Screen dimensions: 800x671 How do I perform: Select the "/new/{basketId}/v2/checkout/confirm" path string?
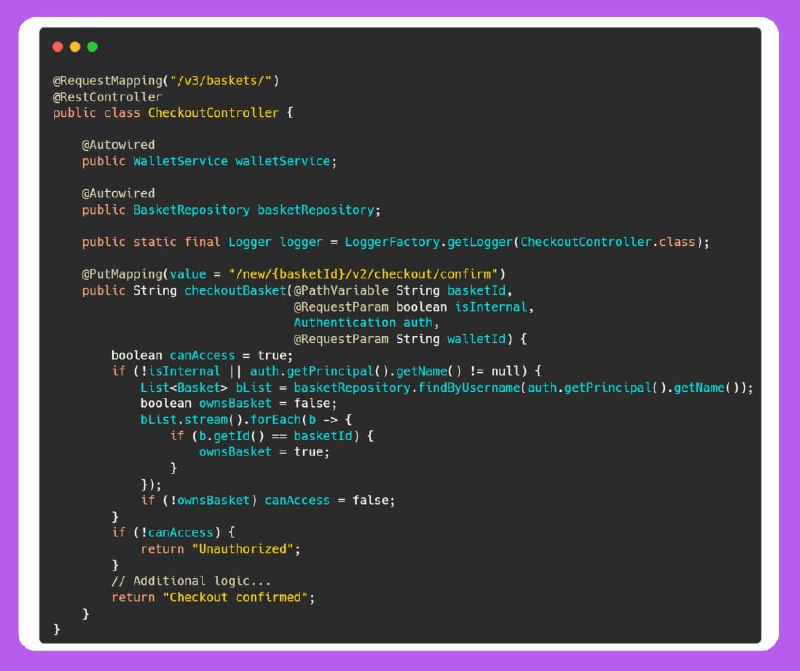click(363, 274)
